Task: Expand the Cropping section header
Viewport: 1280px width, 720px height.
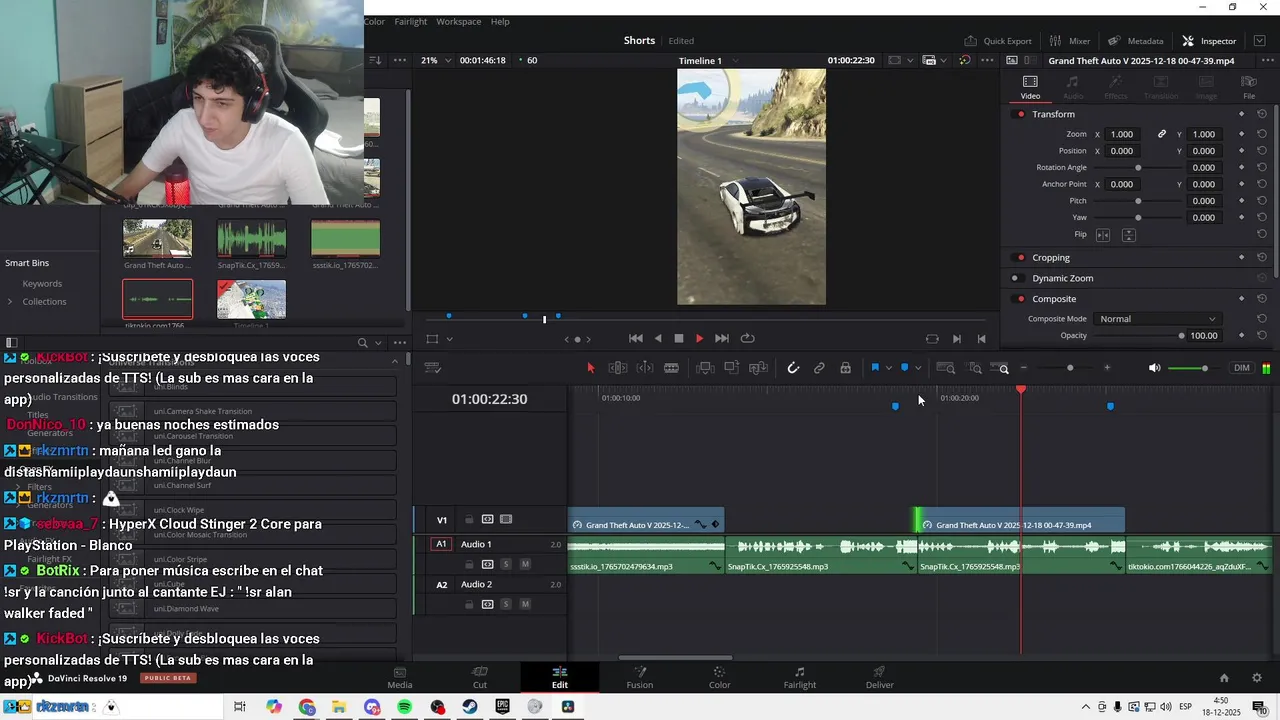Action: pos(1051,258)
